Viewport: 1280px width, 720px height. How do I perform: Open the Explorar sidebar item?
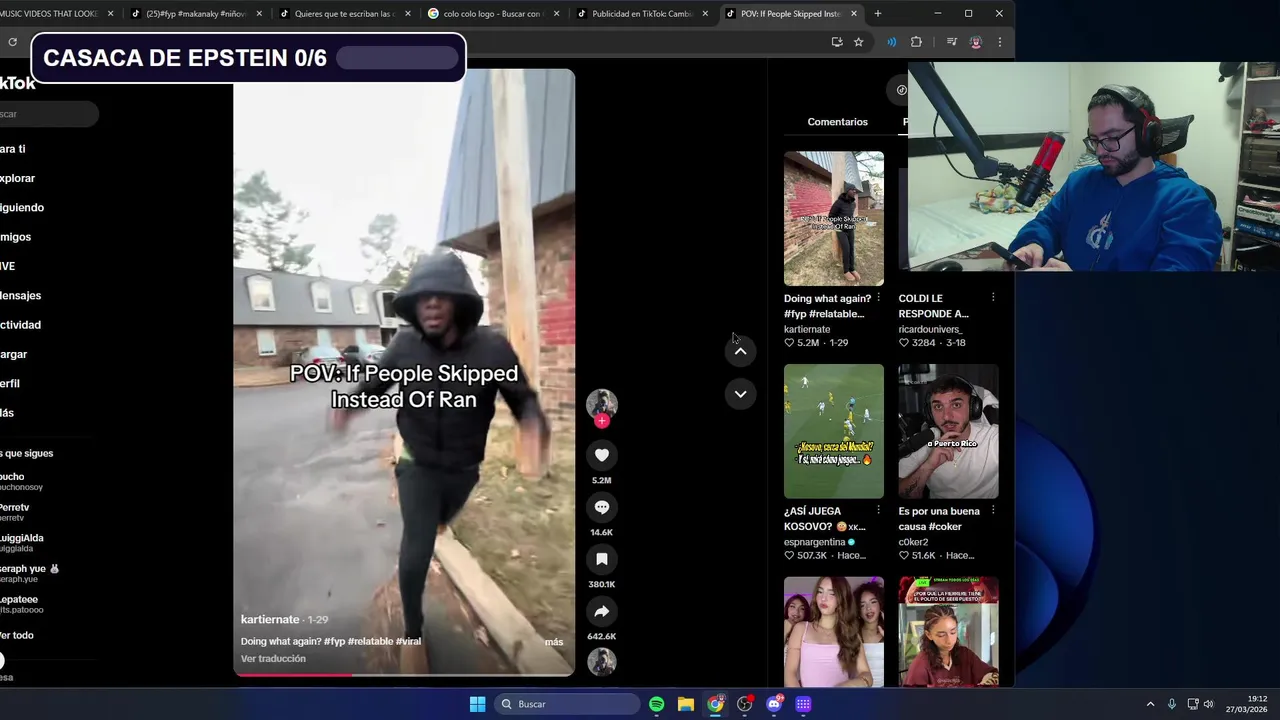point(18,178)
